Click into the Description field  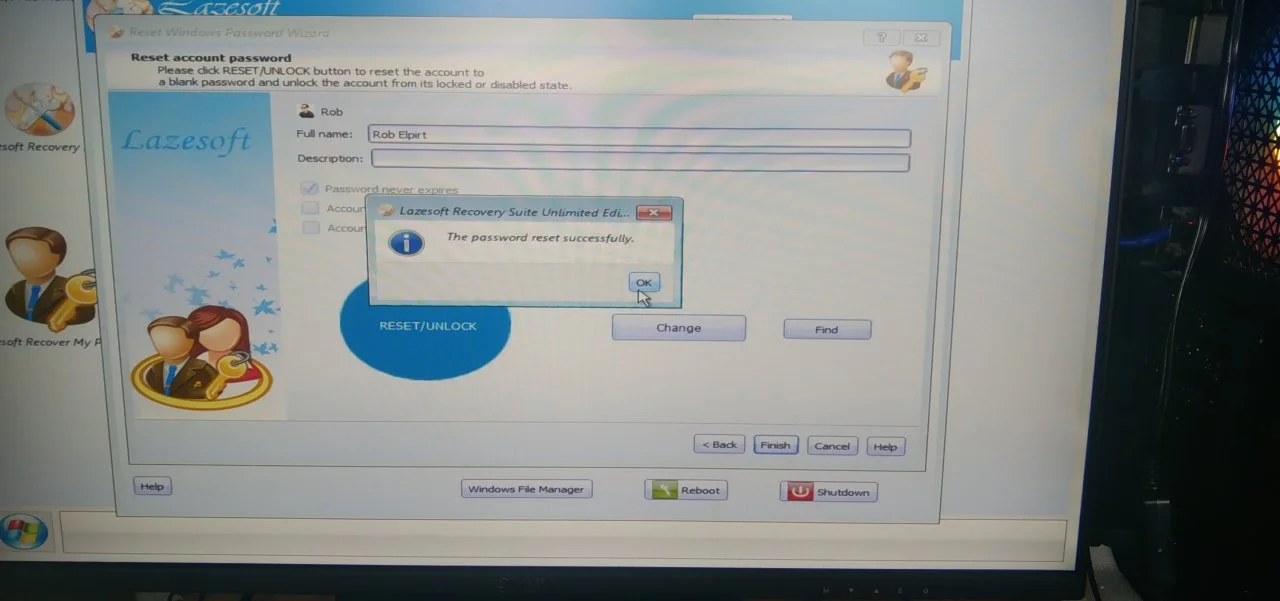(640, 160)
